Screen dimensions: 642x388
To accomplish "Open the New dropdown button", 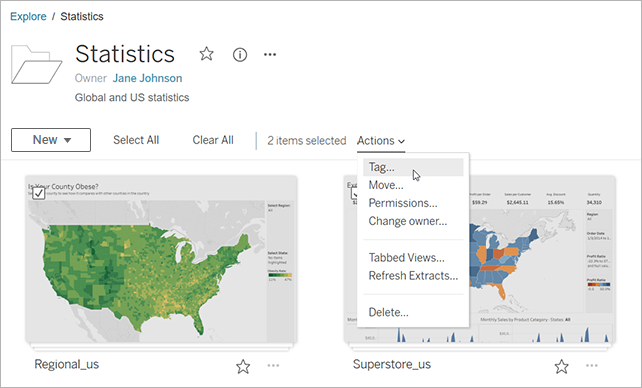I will [x=51, y=140].
